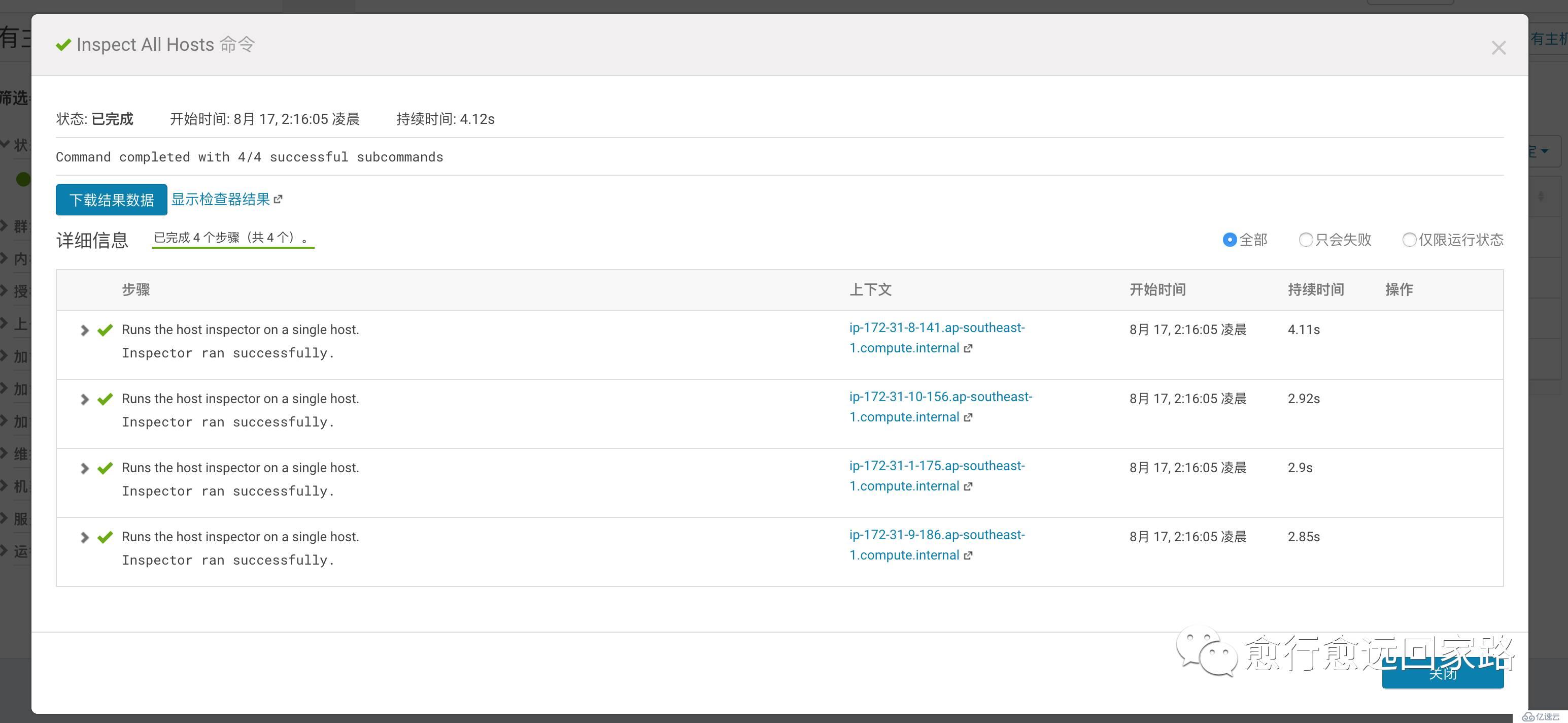Select the 只会失败 radio button
This screenshot has width=1568, height=723.
1305,240
